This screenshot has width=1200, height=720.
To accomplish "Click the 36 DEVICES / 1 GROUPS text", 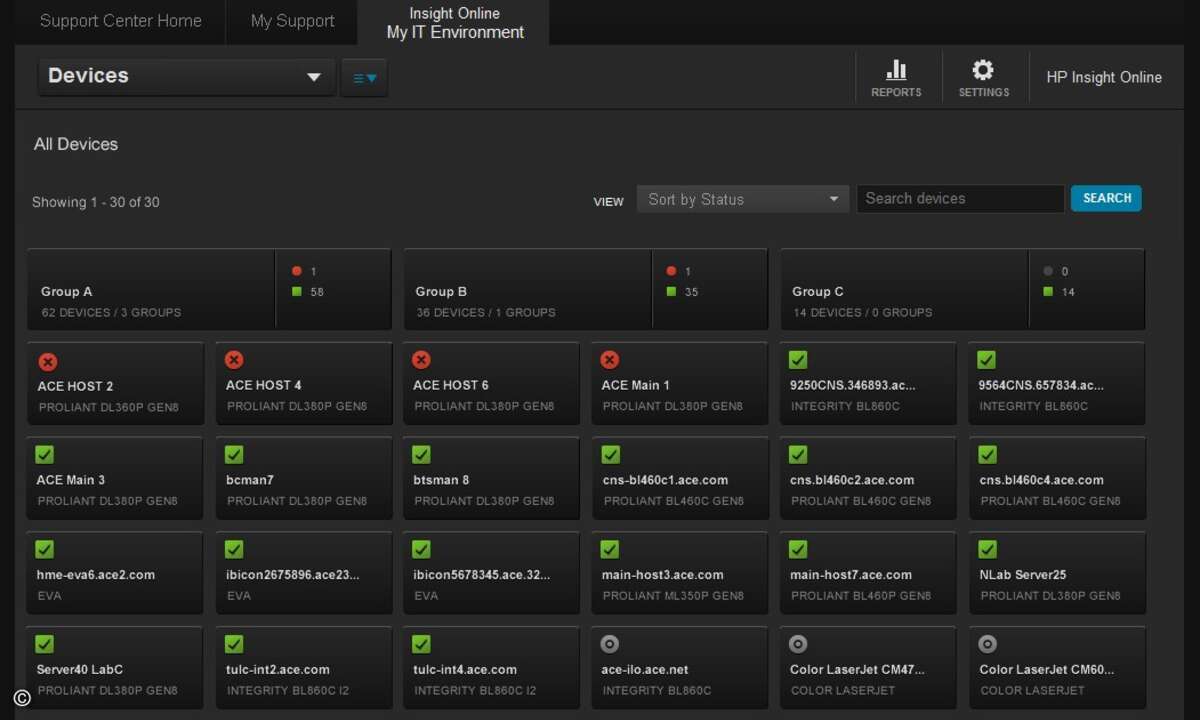I will click(486, 312).
